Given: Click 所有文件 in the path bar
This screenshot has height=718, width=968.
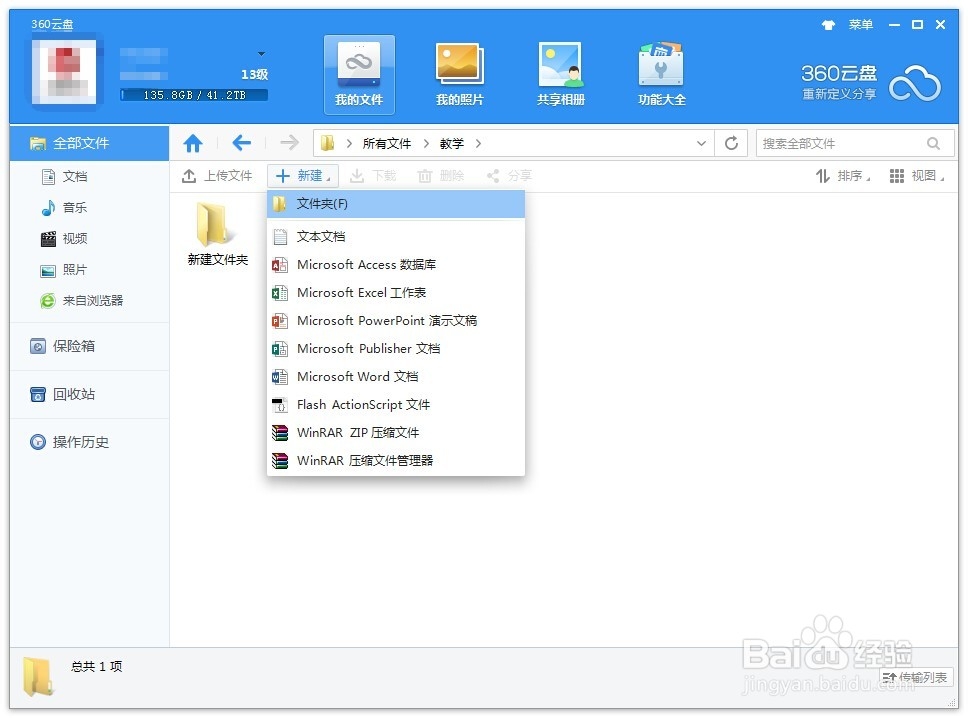Looking at the screenshot, I should 386,144.
